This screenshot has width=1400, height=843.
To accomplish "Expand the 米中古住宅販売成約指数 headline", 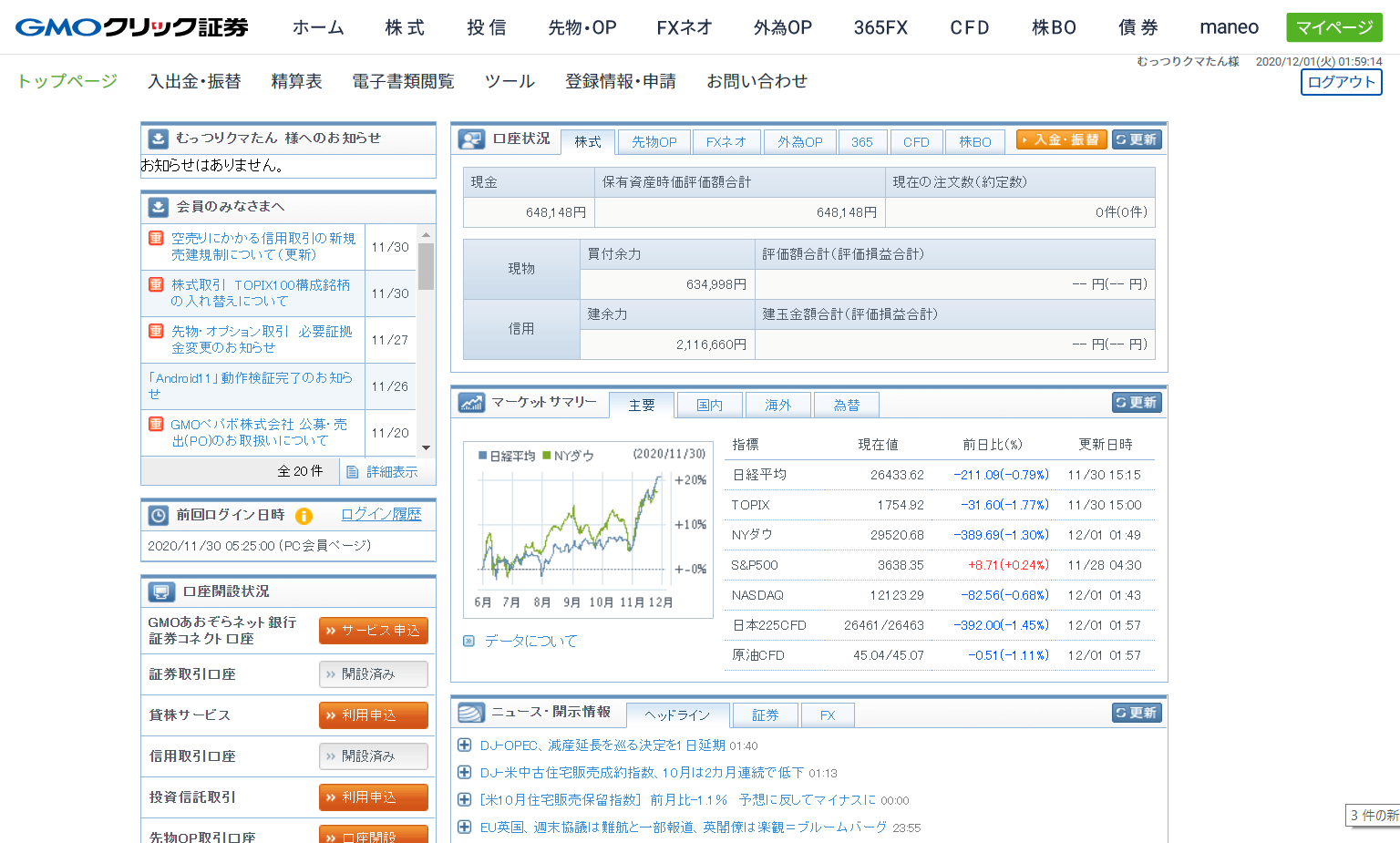I will pyautogui.click(x=464, y=772).
